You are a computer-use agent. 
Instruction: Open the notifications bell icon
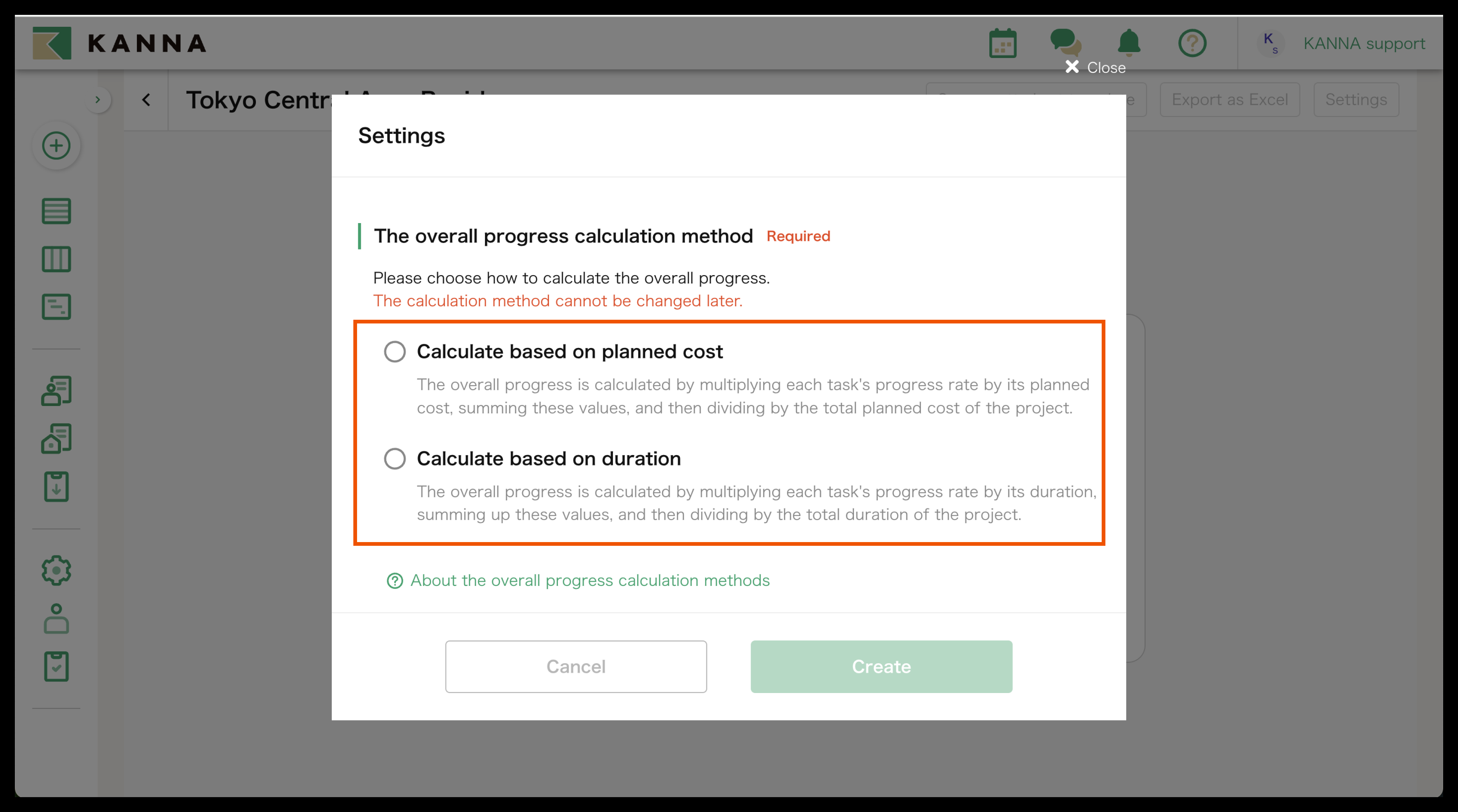[x=1129, y=42]
